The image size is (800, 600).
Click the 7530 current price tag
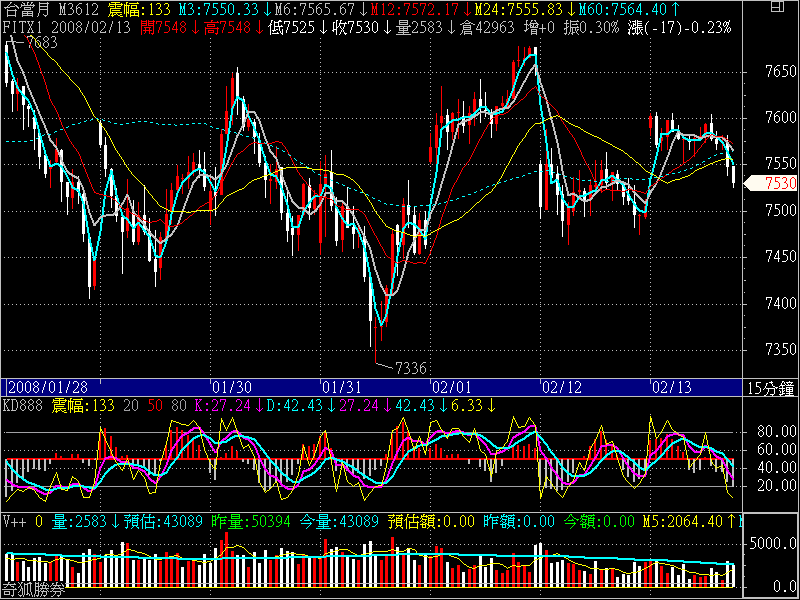tap(779, 183)
